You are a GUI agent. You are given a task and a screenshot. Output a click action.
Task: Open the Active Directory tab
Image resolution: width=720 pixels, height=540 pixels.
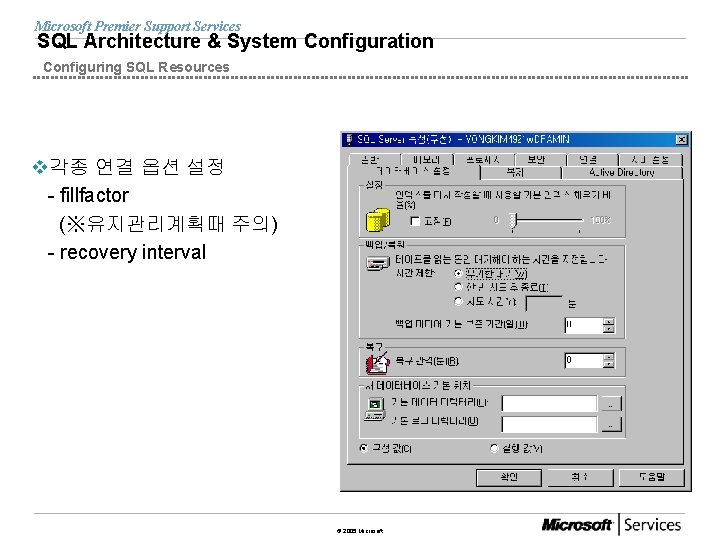622,173
